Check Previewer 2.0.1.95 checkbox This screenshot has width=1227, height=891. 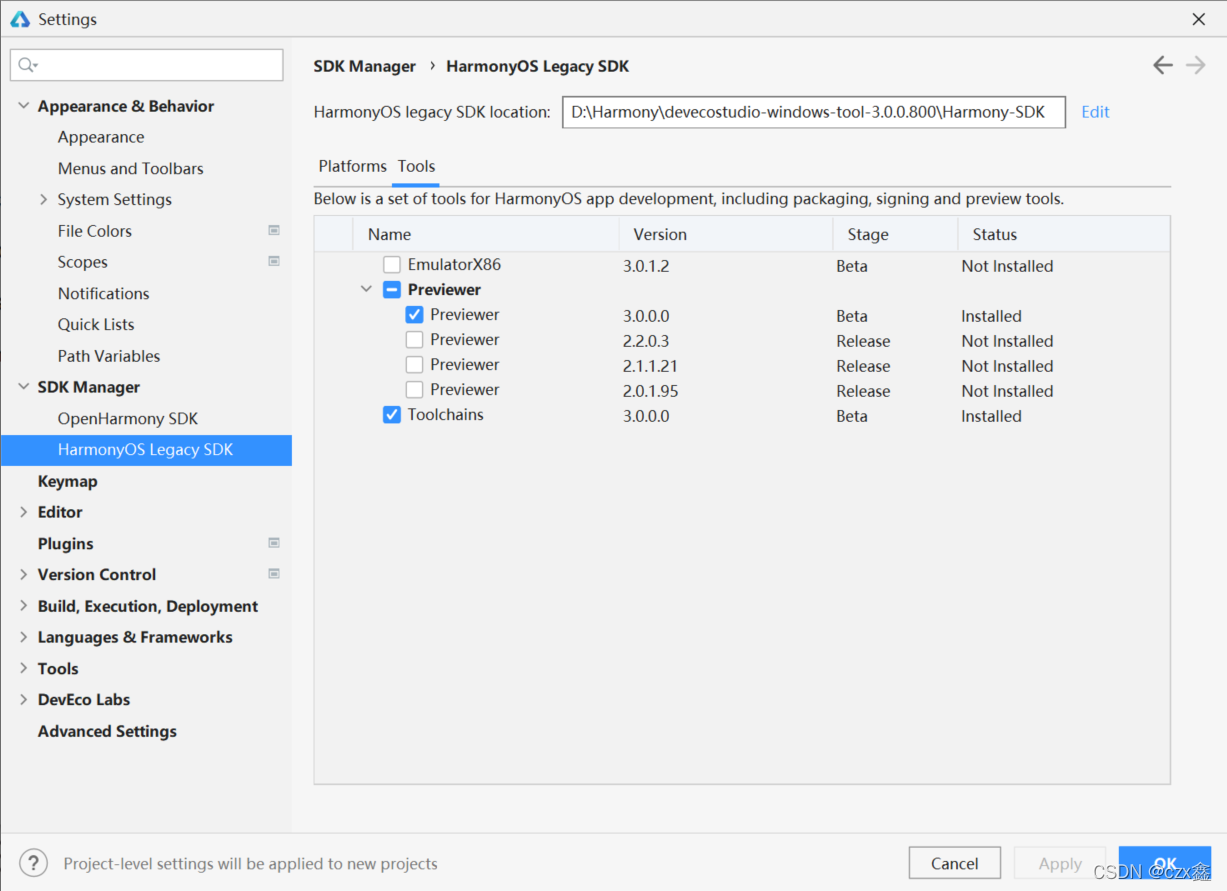(415, 390)
